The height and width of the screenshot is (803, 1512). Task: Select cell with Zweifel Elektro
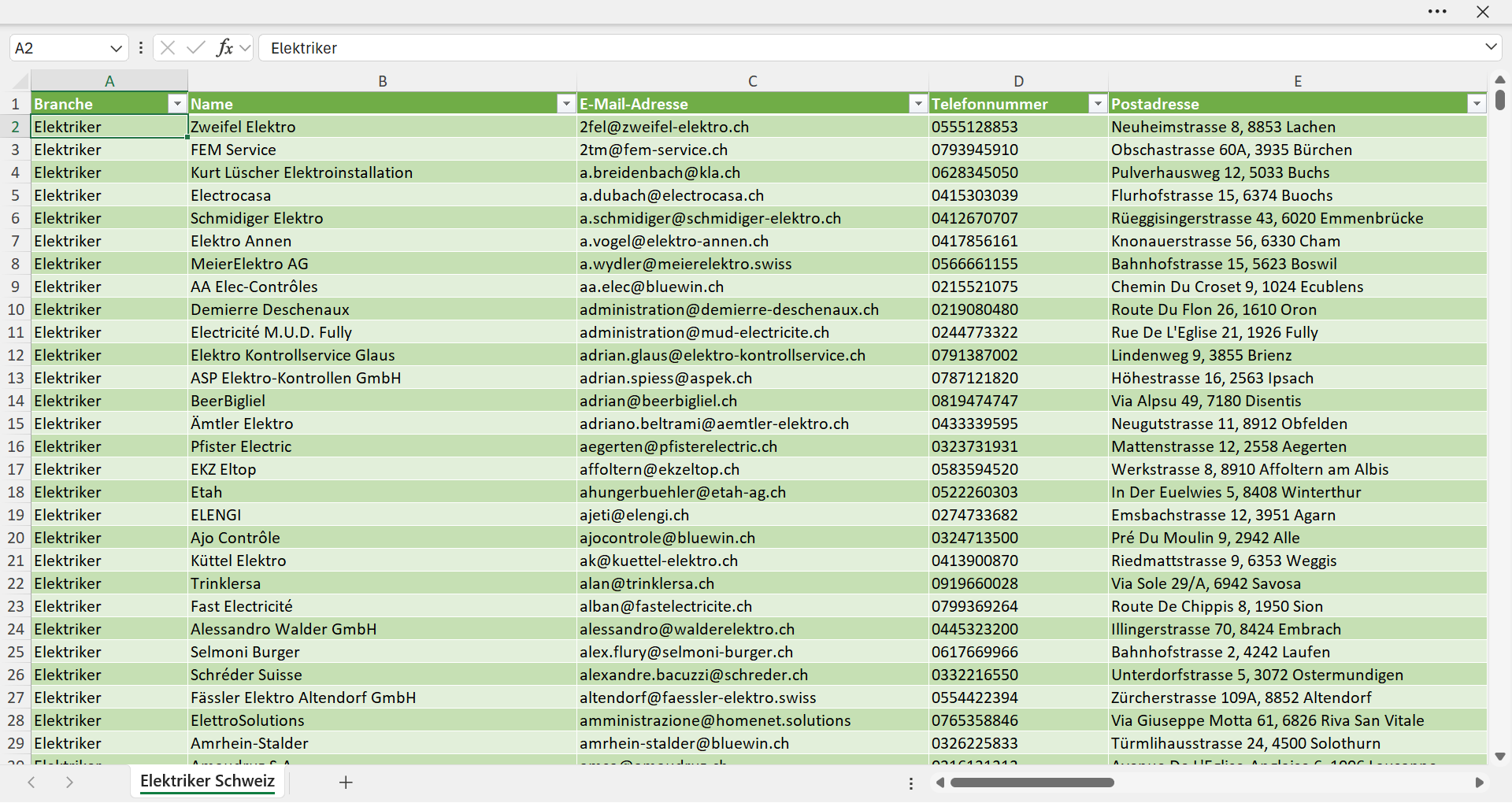pyautogui.click(x=383, y=127)
